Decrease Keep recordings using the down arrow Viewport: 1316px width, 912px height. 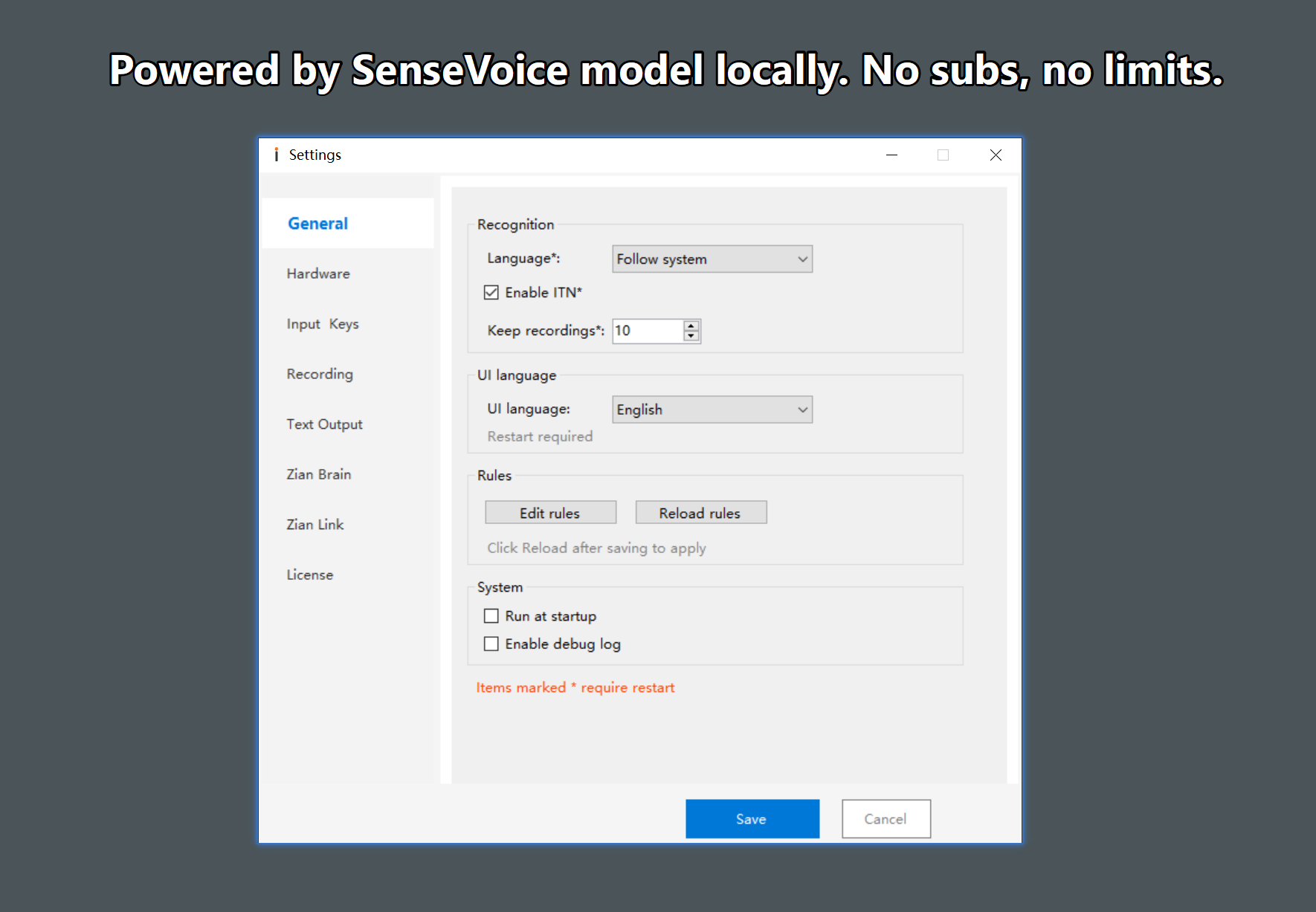690,335
